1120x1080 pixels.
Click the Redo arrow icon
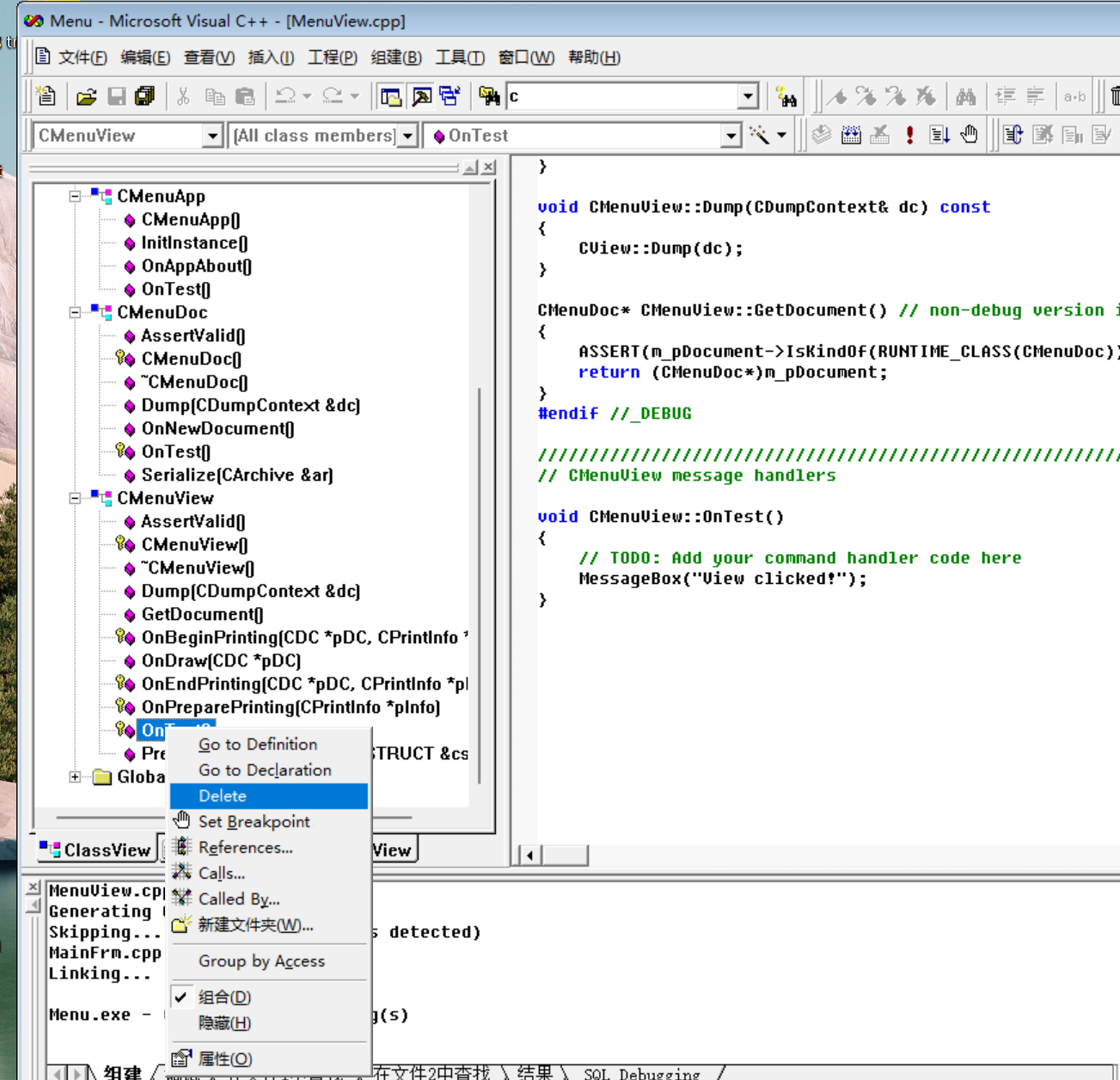click(332, 96)
